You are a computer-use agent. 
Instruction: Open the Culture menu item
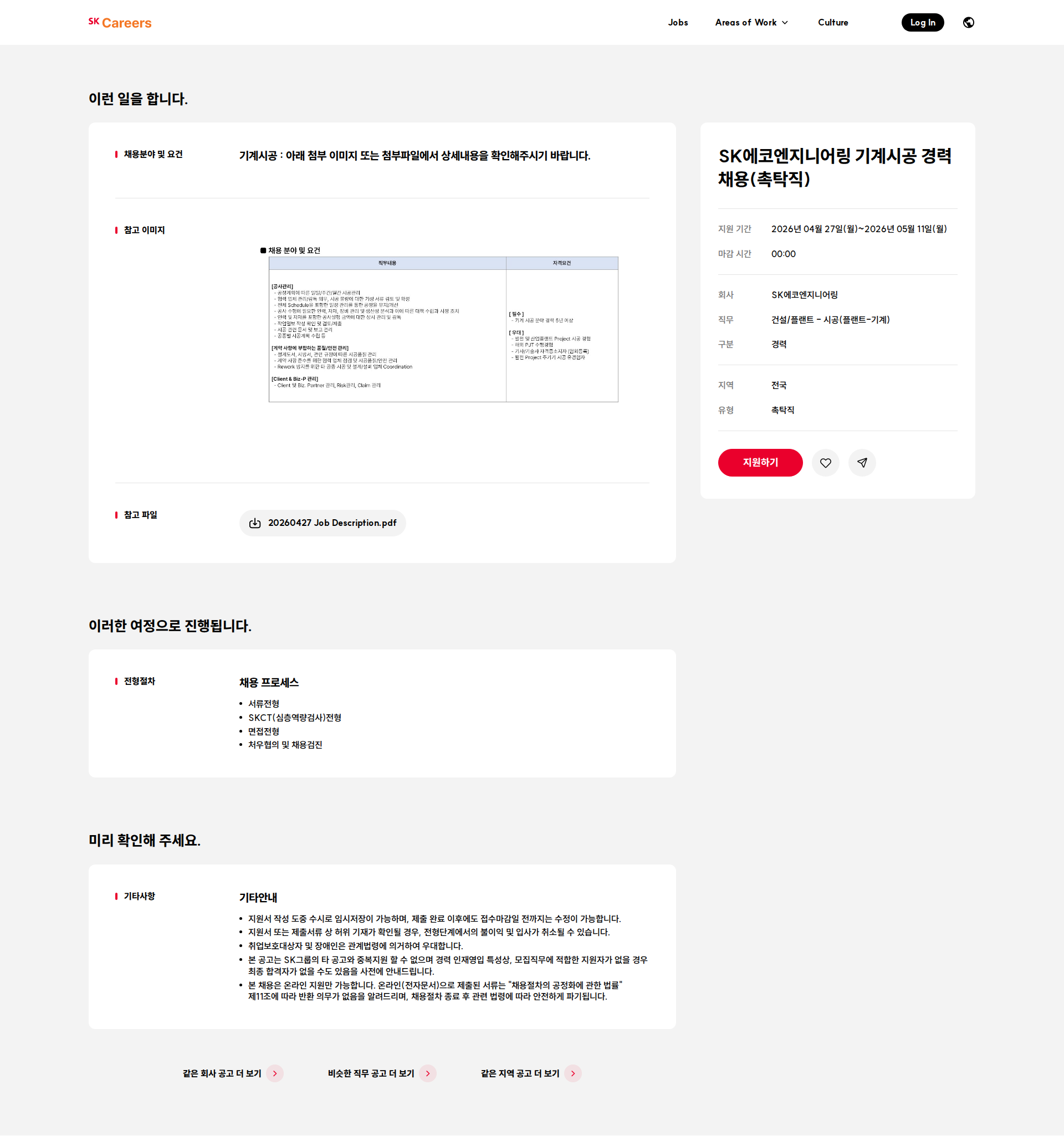pos(832,22)
